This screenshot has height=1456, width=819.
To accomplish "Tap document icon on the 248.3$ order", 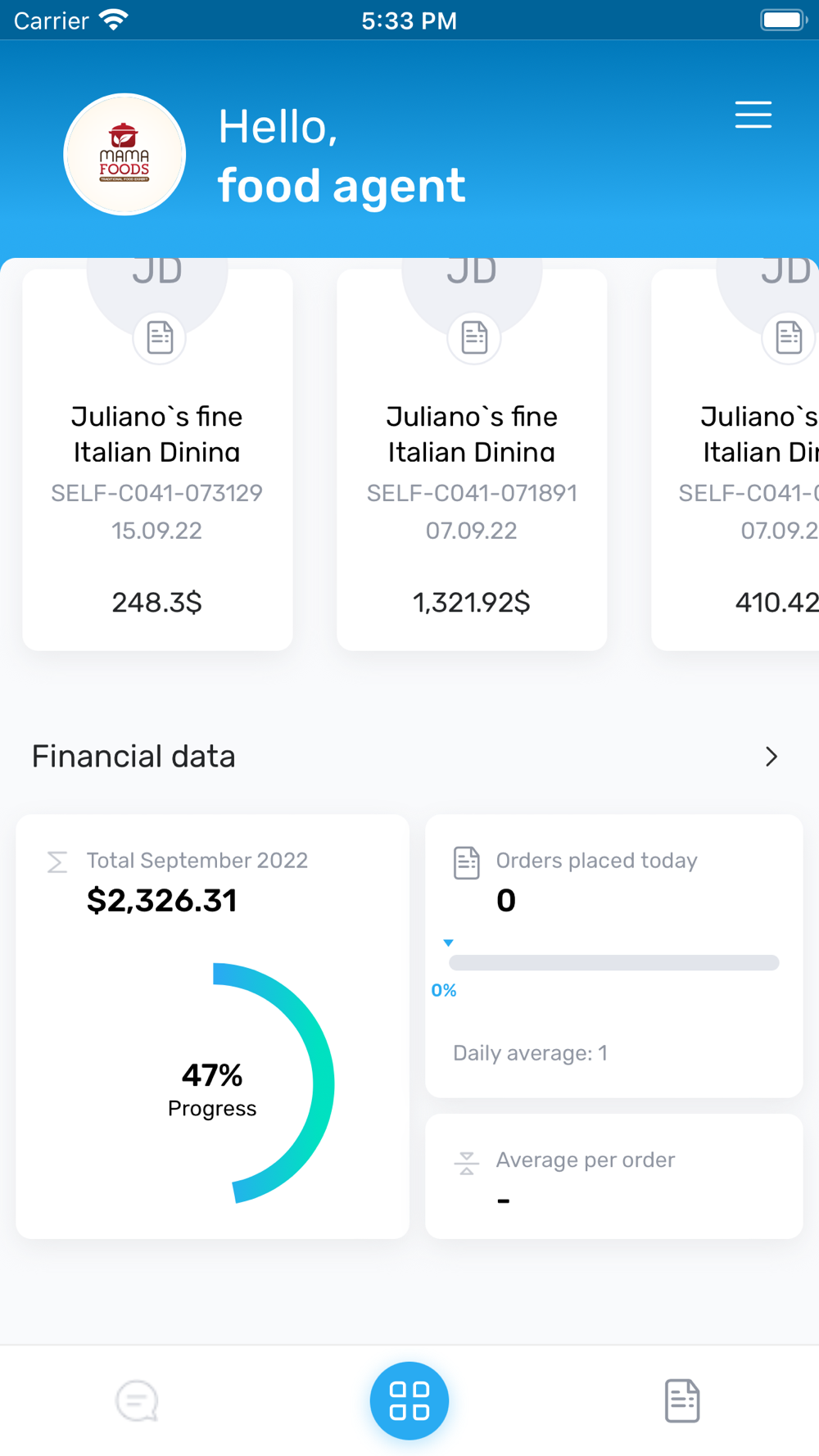I will tap(160, 337).
